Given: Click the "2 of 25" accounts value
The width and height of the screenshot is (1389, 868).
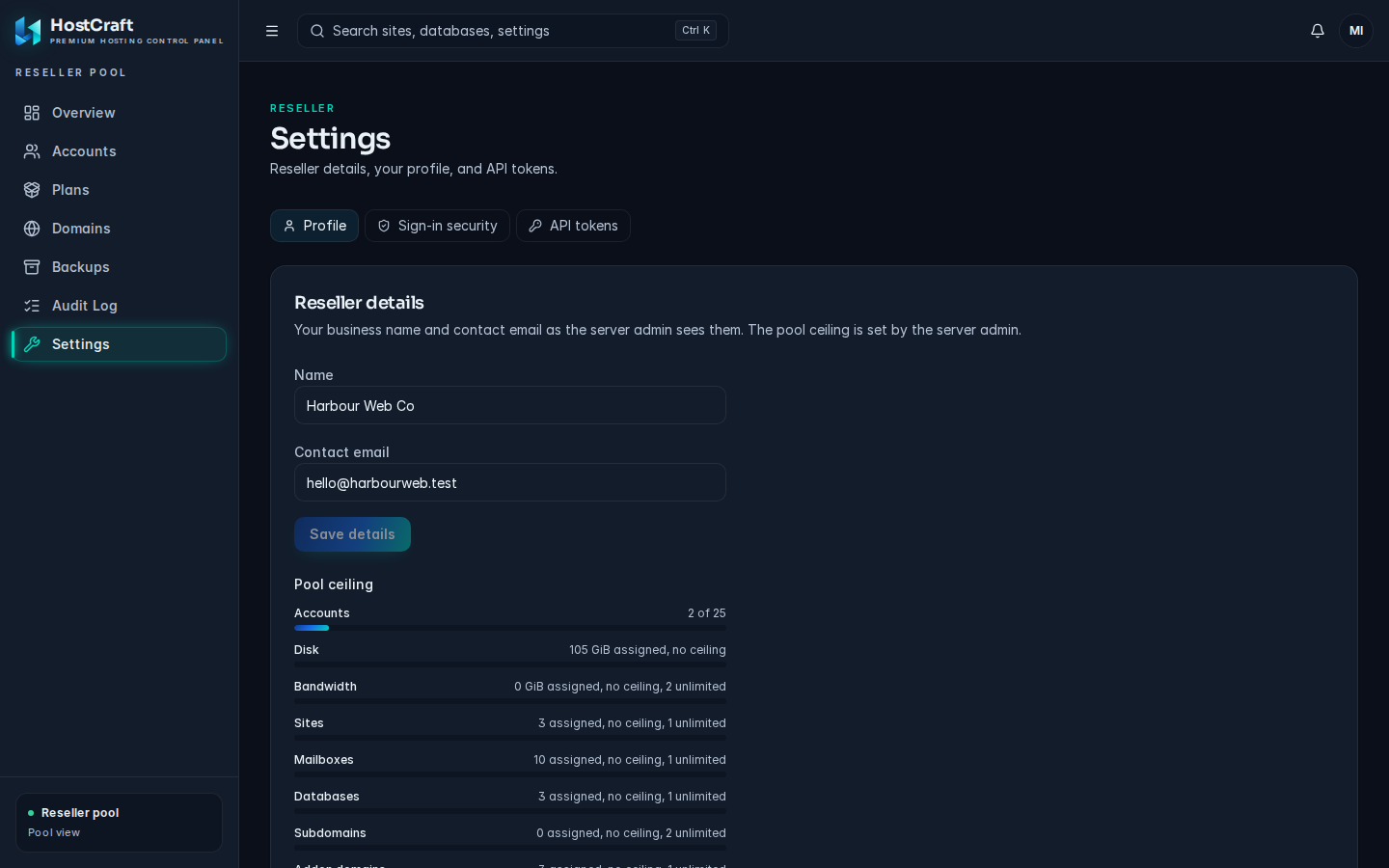Looking at the screenshot, I should [x=707, y=613].
